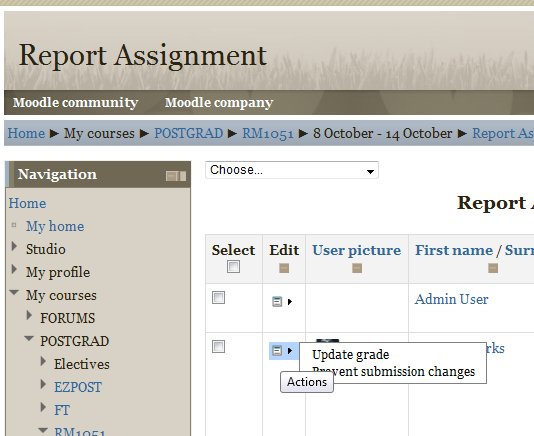Expand the Studio navigation node
The height and width of the screenshot is (436, 534).
point(14,247)
